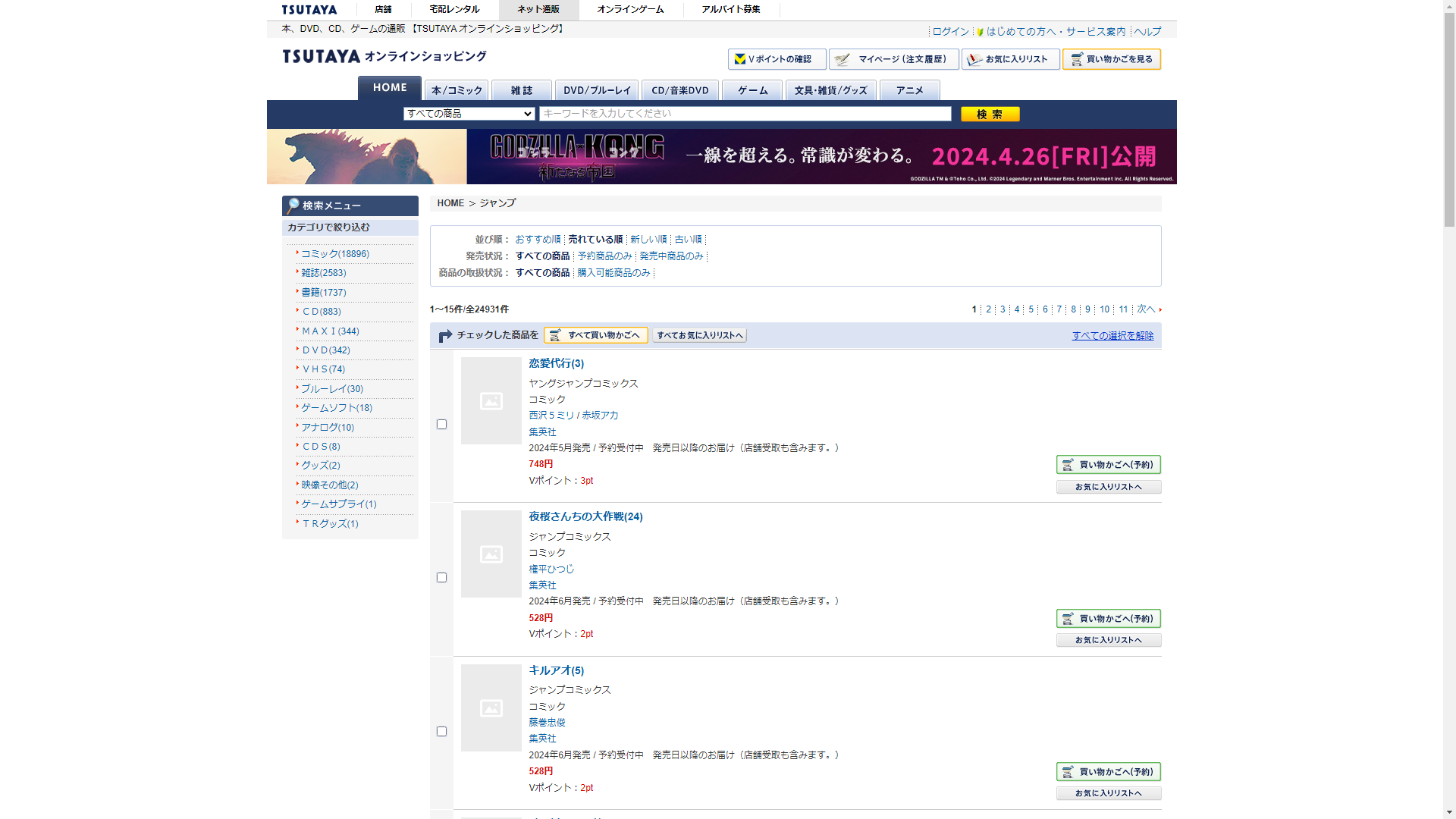This screenshot has width=1456, height=819.
Task: Add 恋愛代行(3) to cart (予約)
Action: click(1108, 465)
